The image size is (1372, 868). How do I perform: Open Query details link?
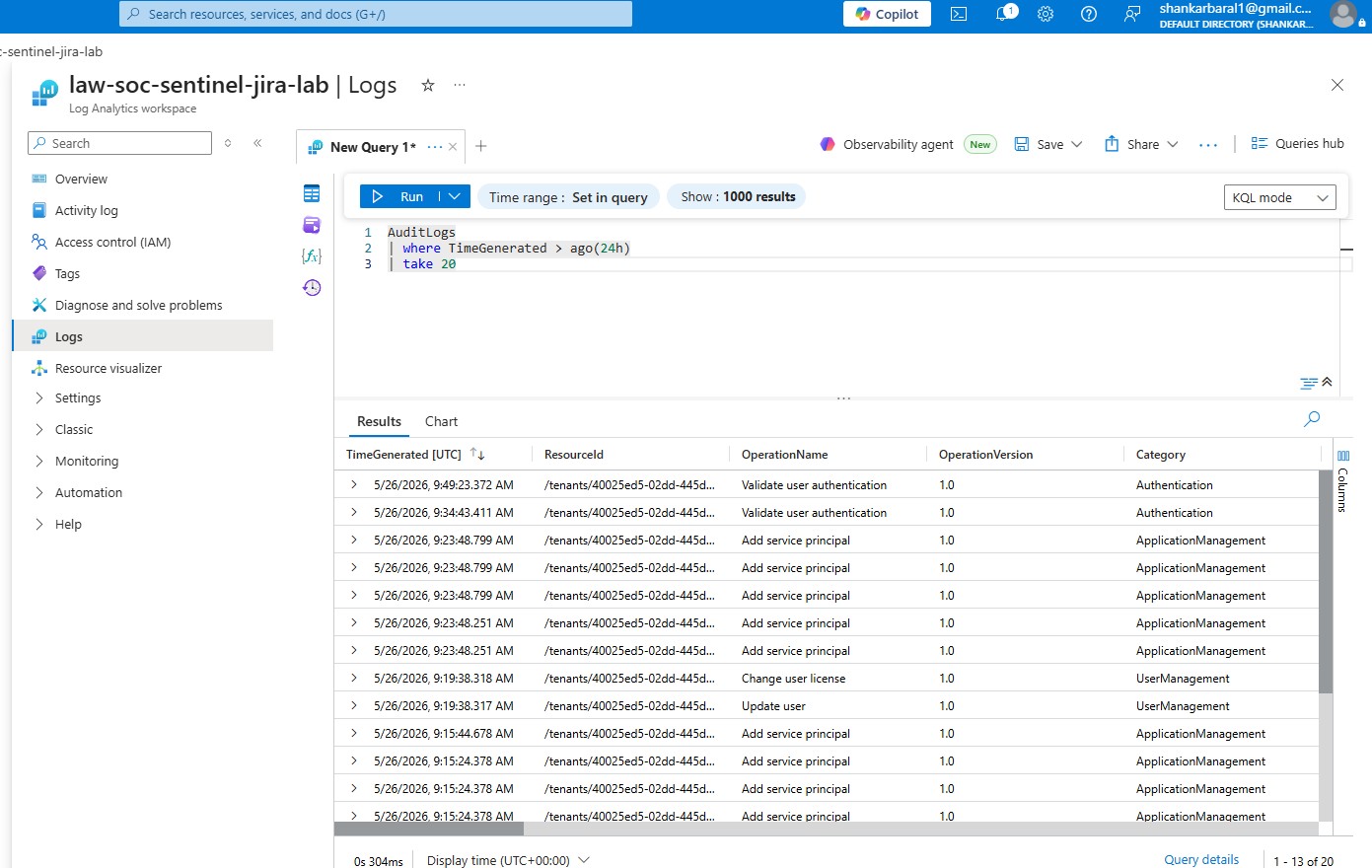1201,860
